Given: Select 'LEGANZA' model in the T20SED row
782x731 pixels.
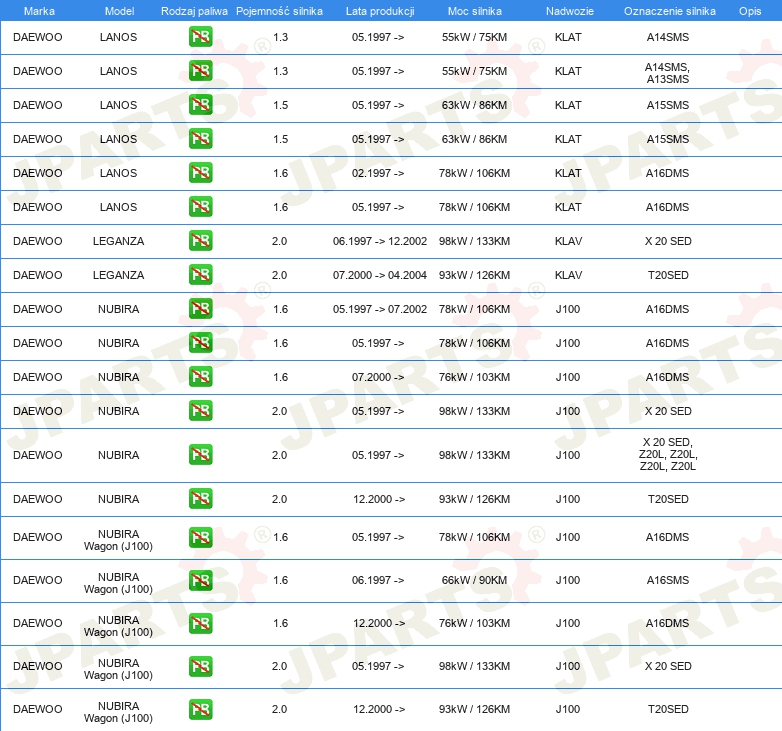Looking at the screenshot, I should click(118, 275).
